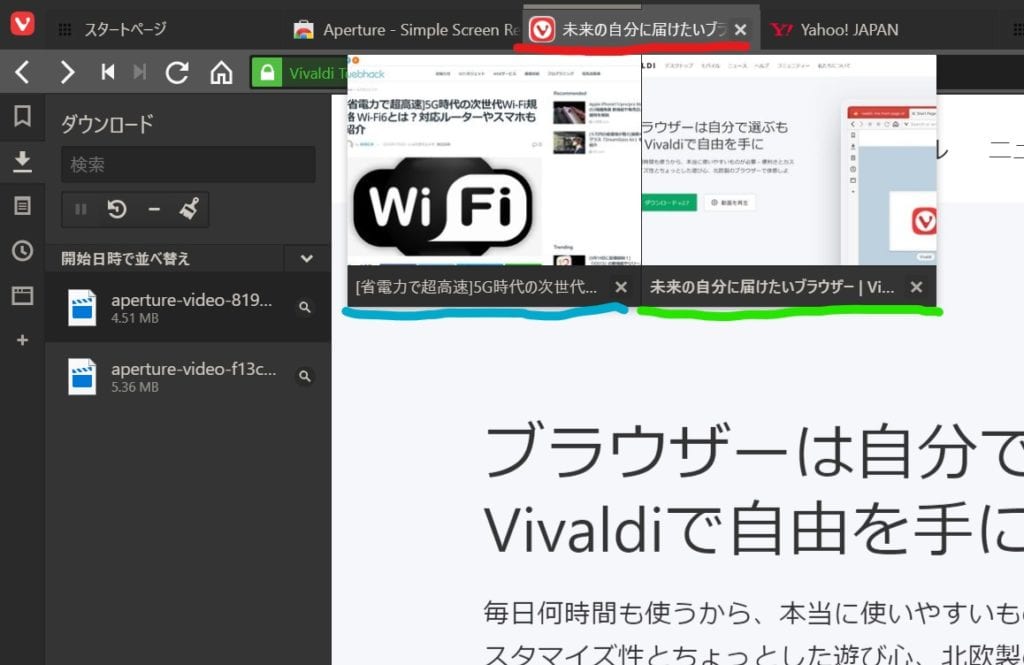The width and height of the screenshot is (1024, 665).
Task: Select the 未来の自分に届けたいブラウザー stacked tab label
Action: tap(772, 287)
